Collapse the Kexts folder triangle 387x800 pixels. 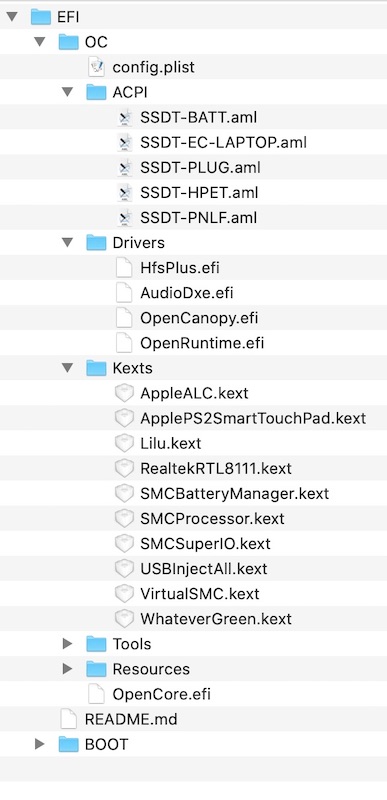pyautogui.click(x=67, y=368)
